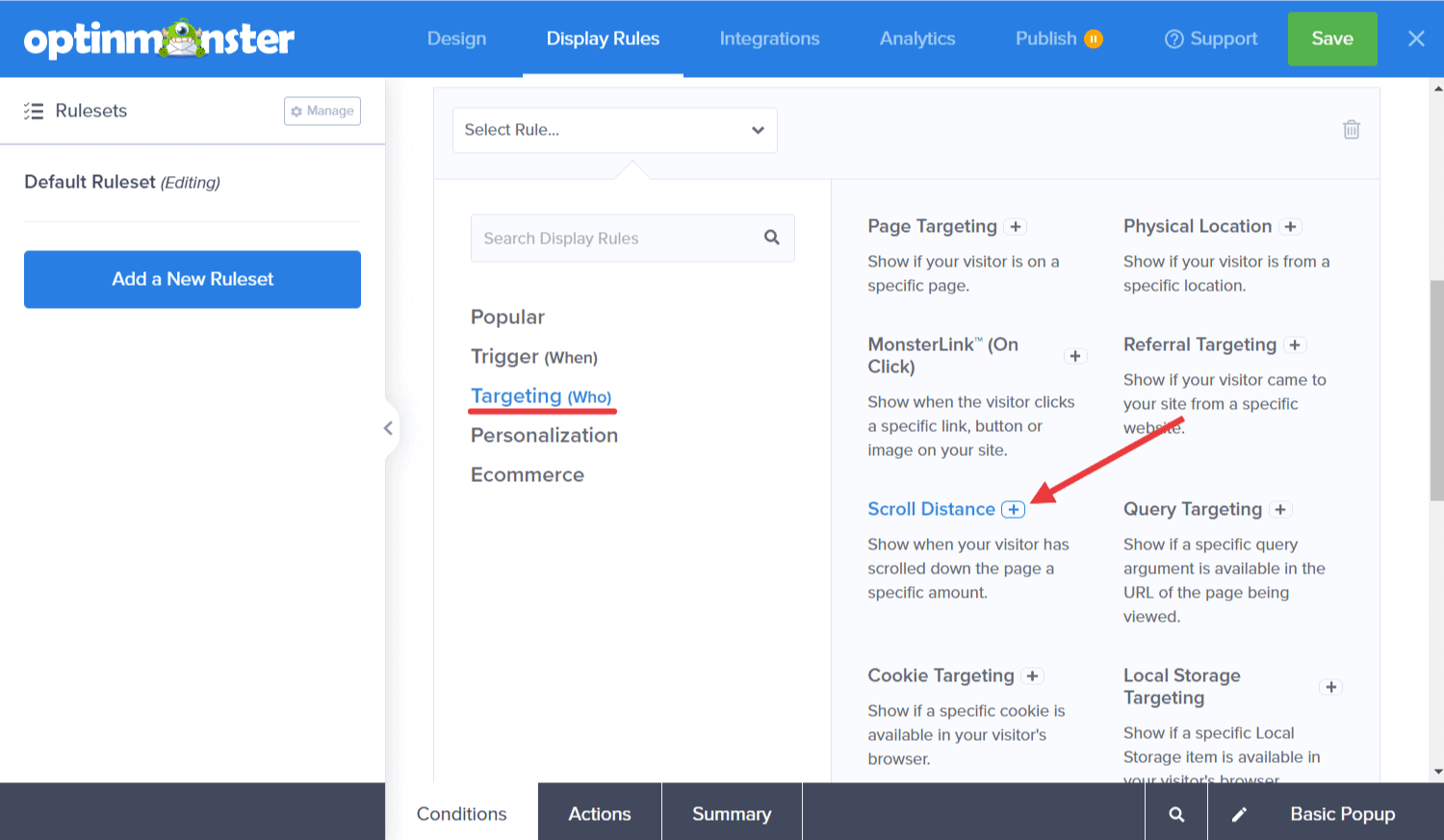Click the Scroll Distance description text
This screenshot has height=840, width=1444.
click(968, 569)
